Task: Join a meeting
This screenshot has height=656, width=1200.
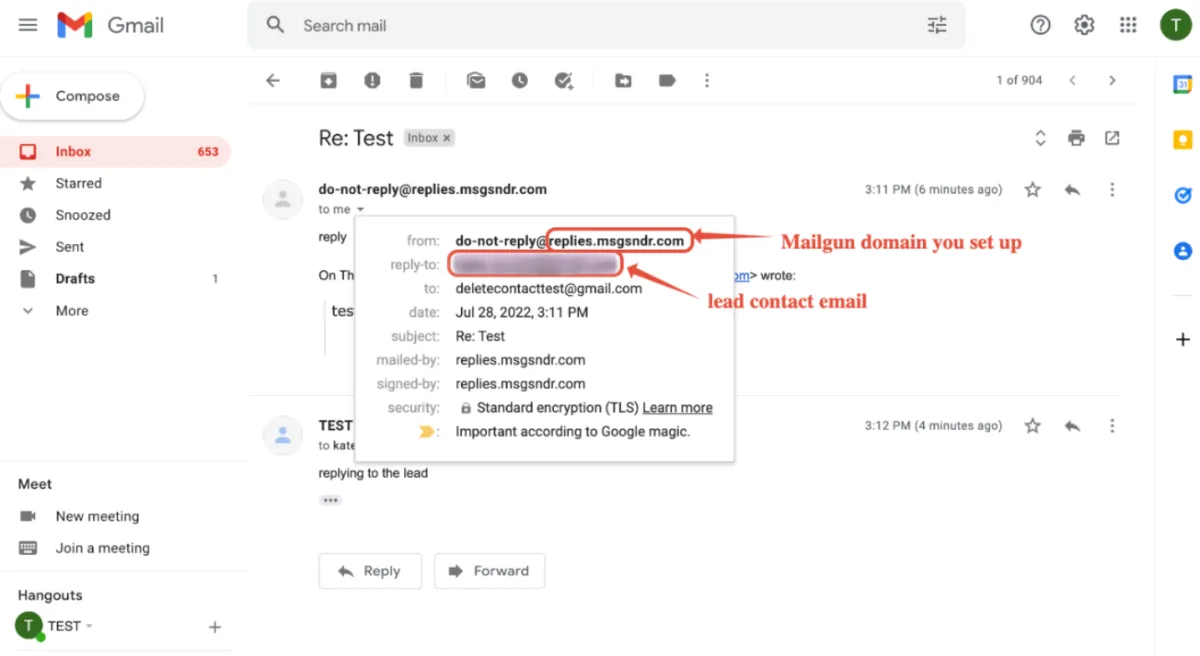Action: pos(102,548)
